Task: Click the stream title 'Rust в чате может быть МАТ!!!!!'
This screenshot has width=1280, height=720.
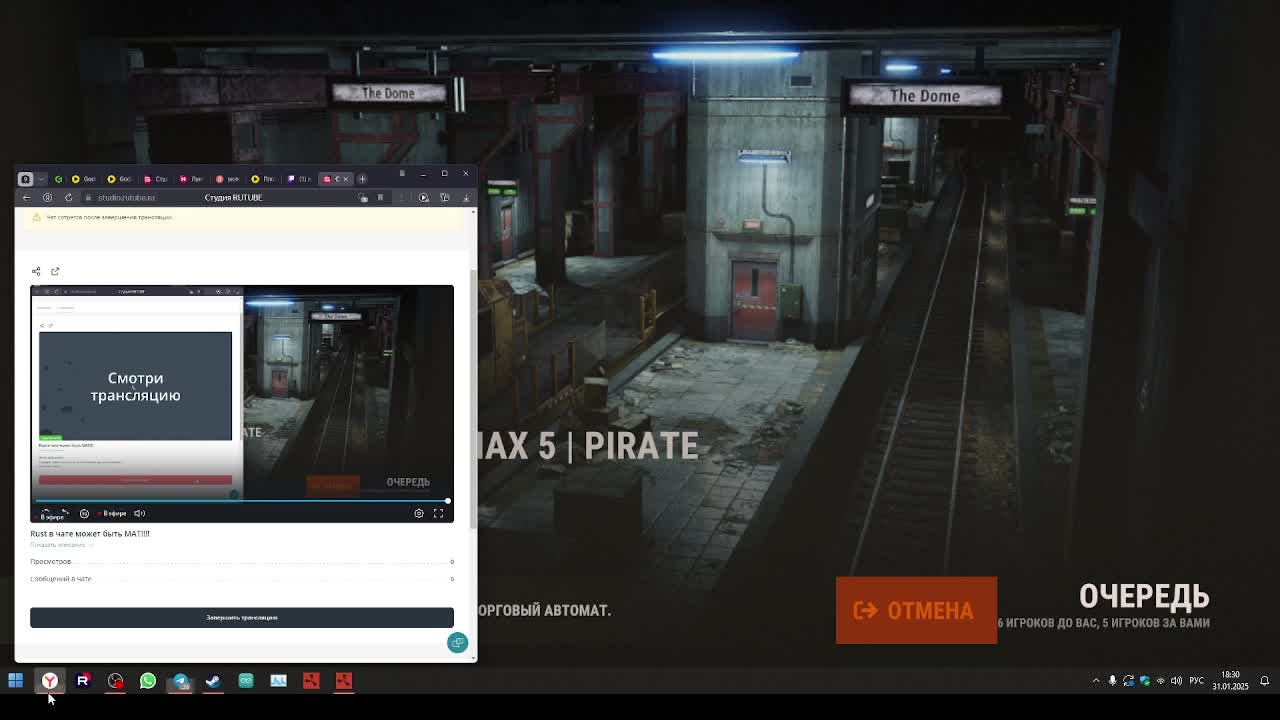Action: [90, 534]
